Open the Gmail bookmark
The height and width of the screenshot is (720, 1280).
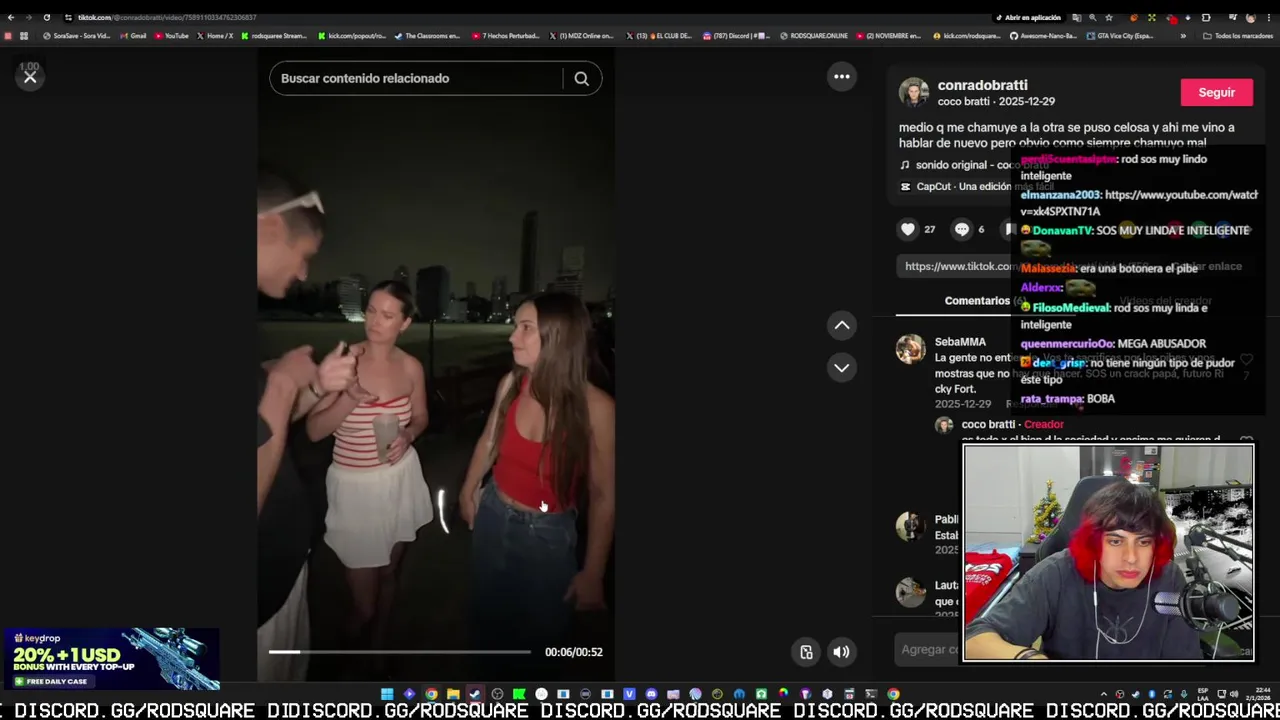[x=133, y=36]
